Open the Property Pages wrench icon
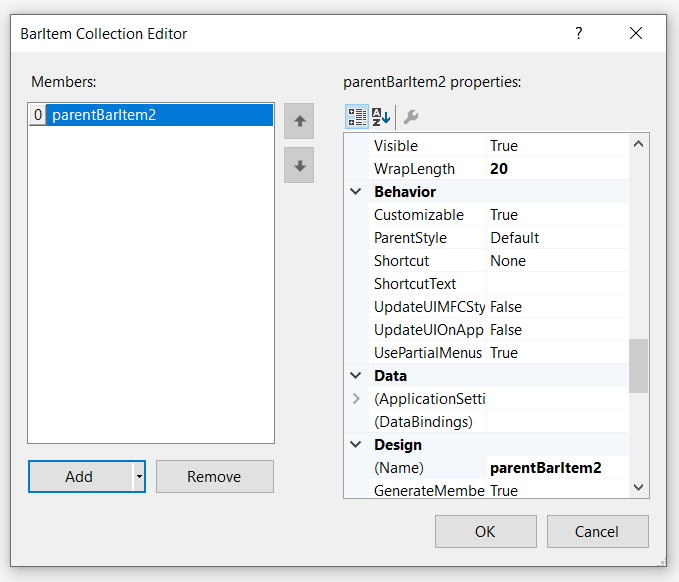Screen dimensions: 679x582 (410, 117)
